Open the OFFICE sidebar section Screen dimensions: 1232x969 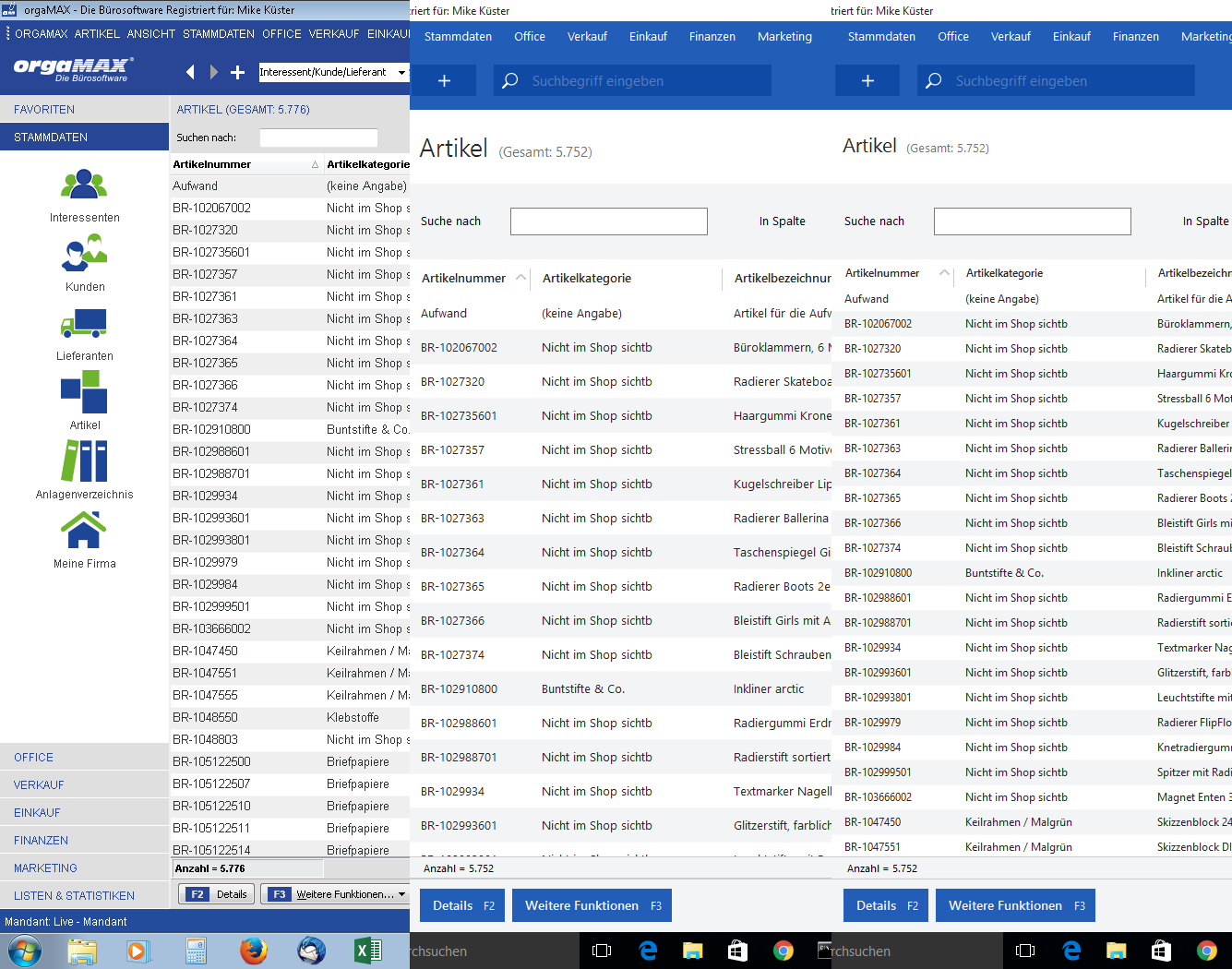pos(84,757)
